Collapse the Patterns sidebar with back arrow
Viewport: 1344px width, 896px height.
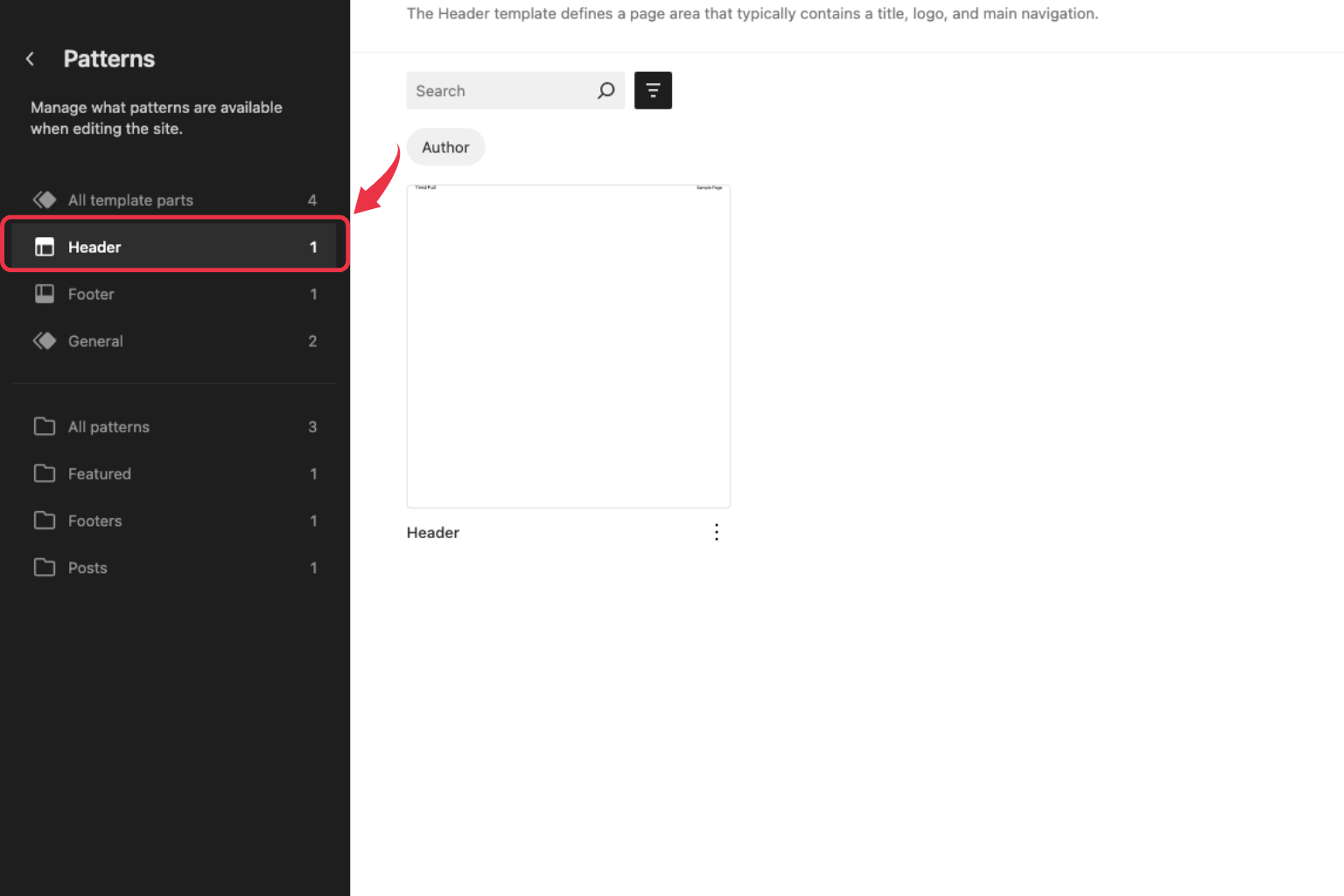(x=30, y=59)
